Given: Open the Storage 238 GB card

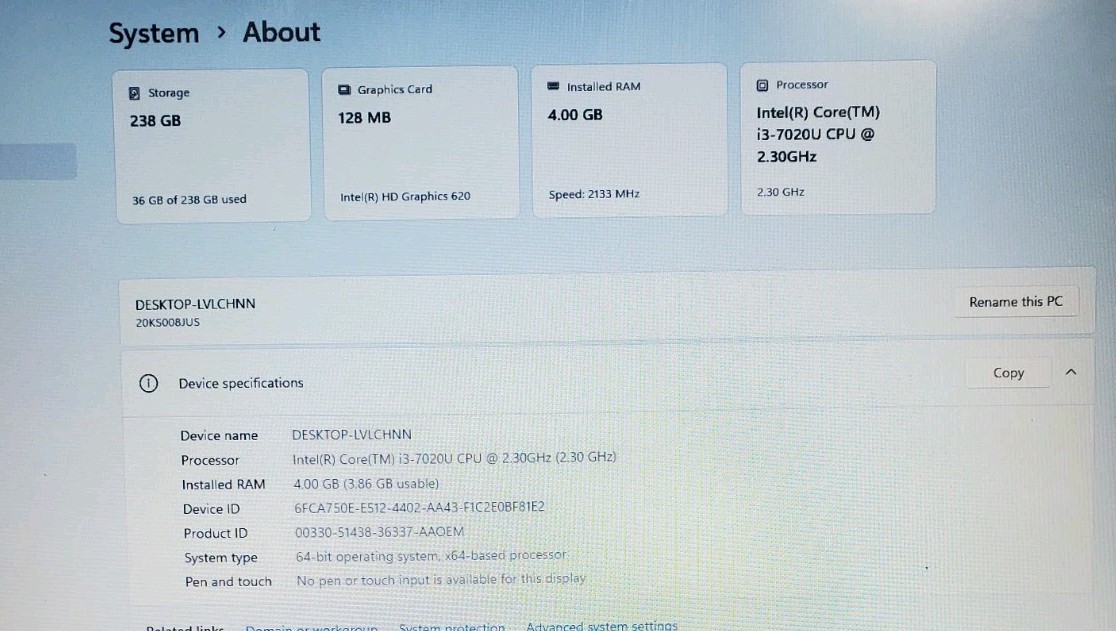Looking at the screenshot, I should 212,146.
